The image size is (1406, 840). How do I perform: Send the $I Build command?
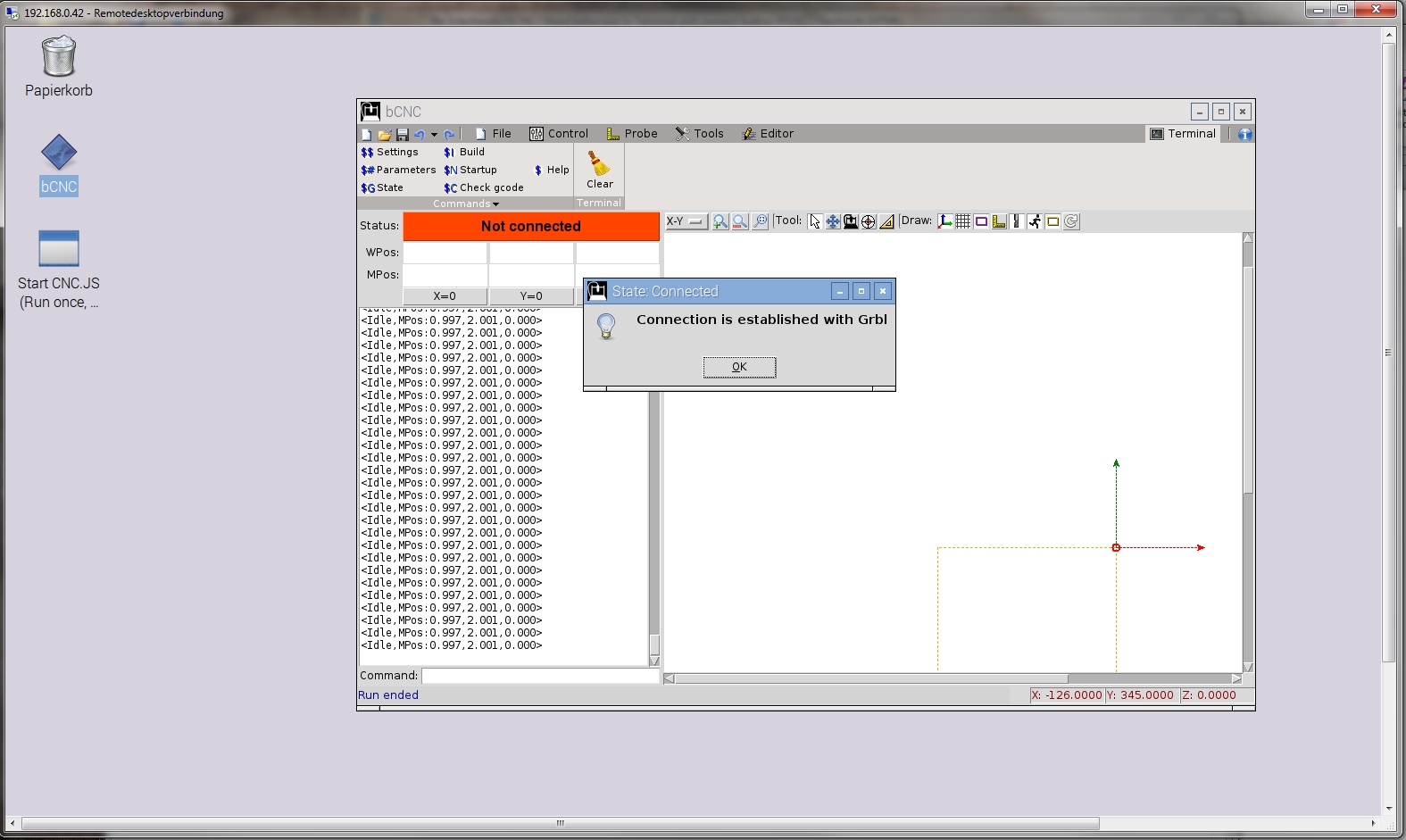click(464, 152)
